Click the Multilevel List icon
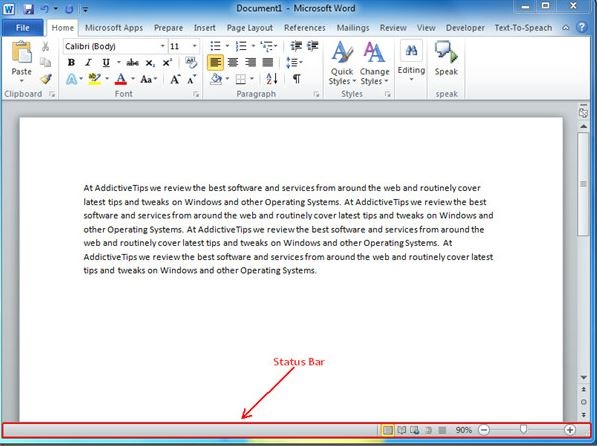Viewport: 597px width, 446px height. tap(267, 46)
